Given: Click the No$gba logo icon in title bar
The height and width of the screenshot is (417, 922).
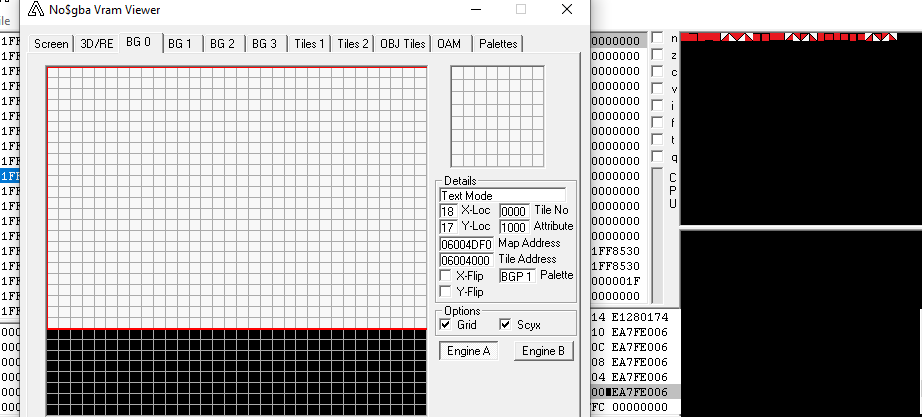Looking at the screenshot, I should [x=36, y=9].
